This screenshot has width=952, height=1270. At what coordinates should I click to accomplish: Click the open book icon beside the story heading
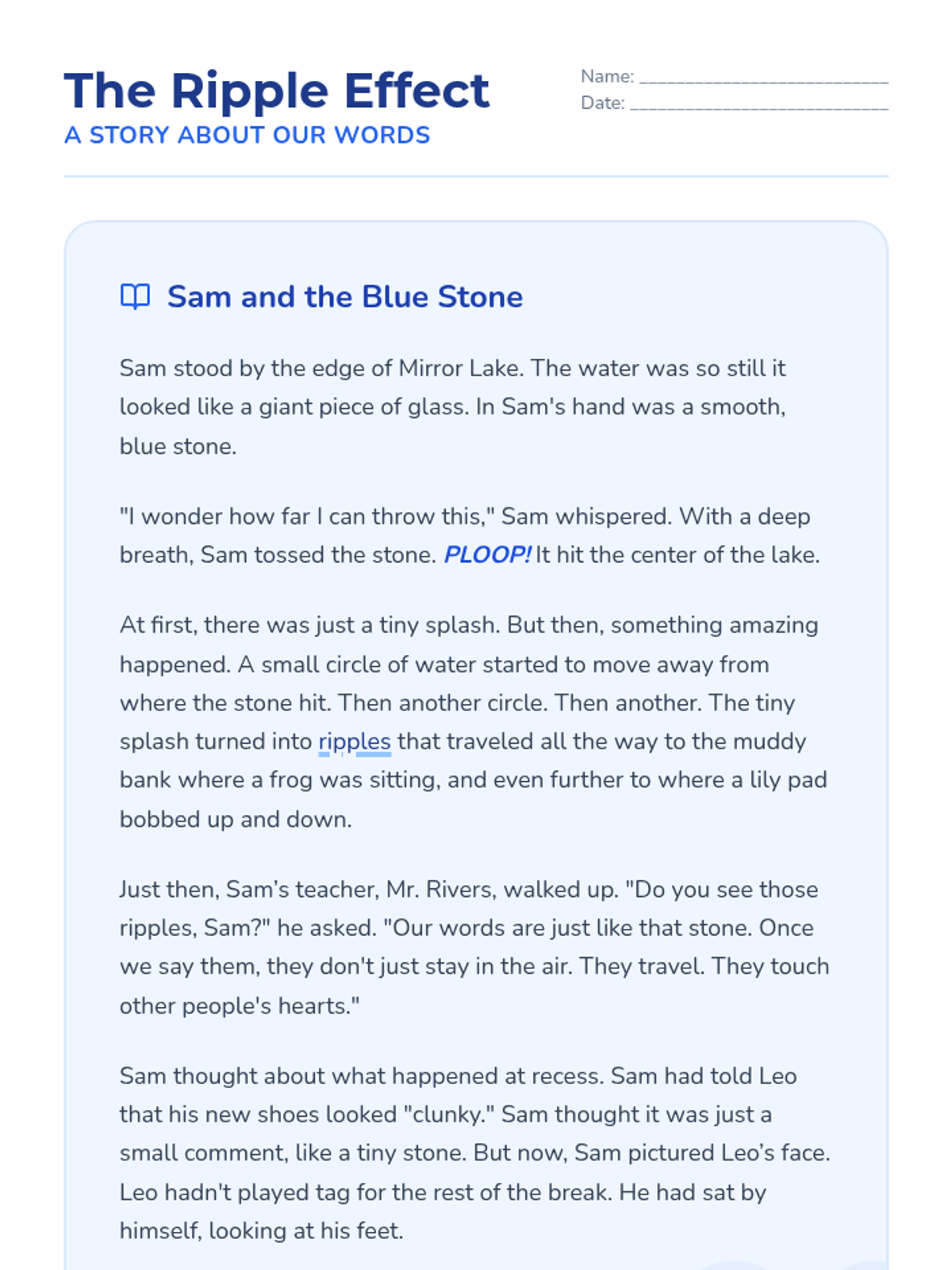click(135, 297)
